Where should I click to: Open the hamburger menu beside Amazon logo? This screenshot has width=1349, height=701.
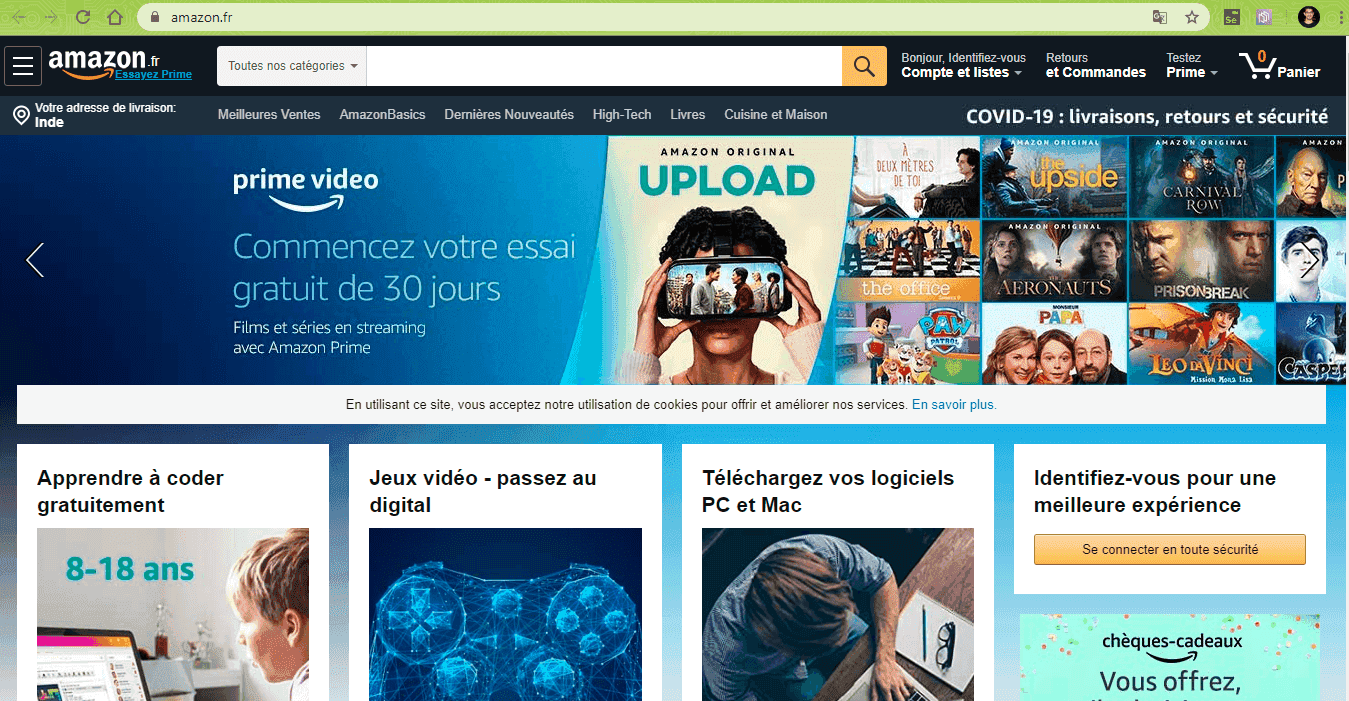(x=23, y=66)
